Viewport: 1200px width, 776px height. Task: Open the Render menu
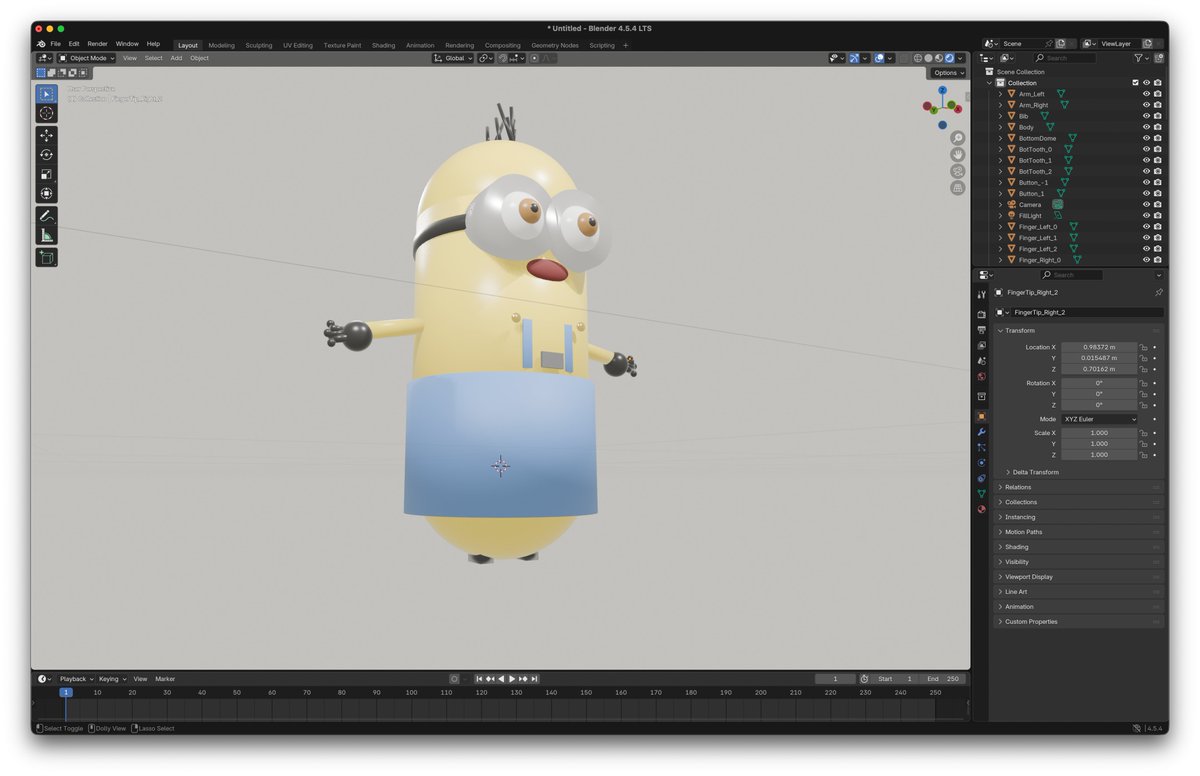[97, 44]
